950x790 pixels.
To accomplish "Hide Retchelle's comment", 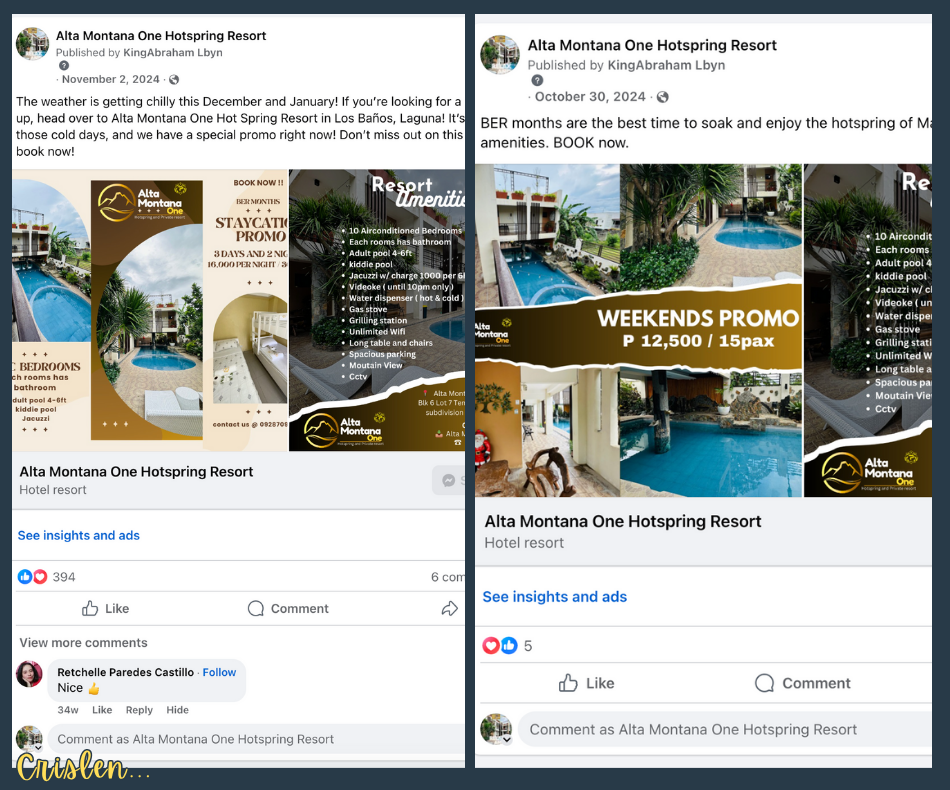I will coord(178,710).
